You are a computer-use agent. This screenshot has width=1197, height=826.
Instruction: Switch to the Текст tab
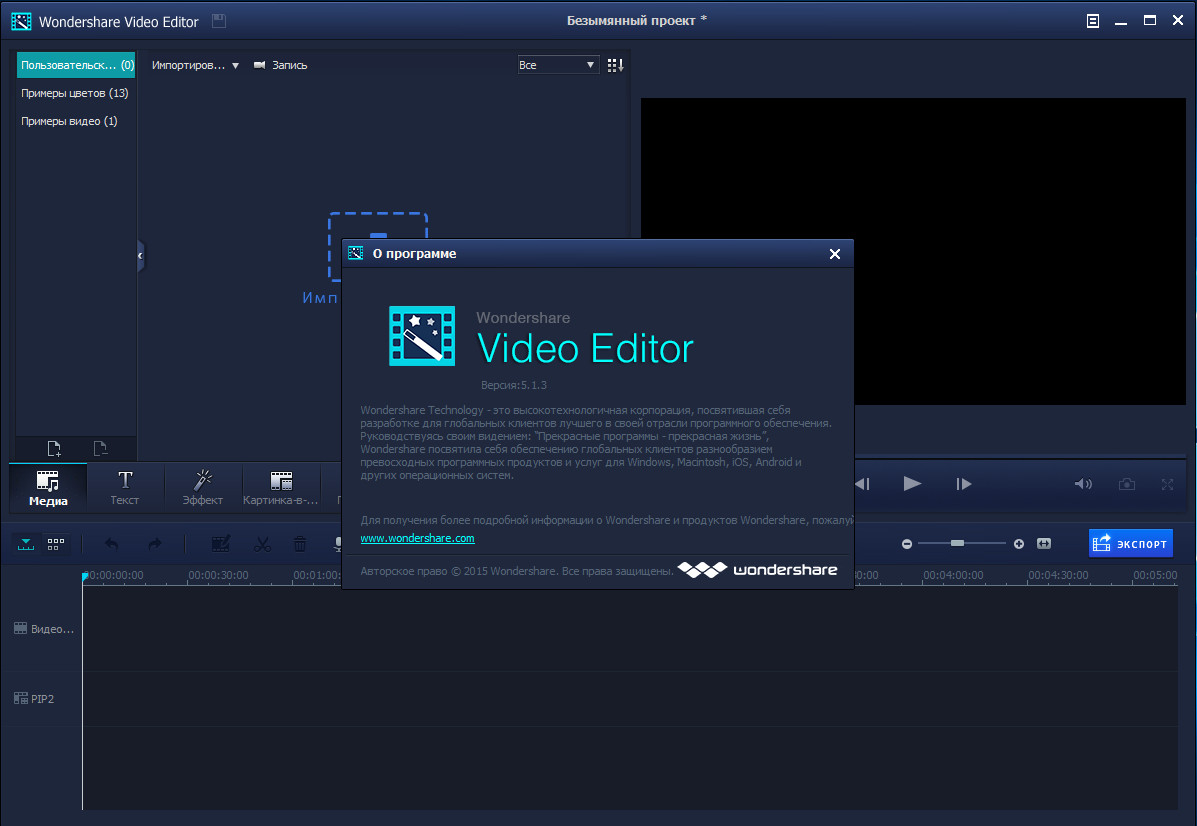pyautogui.click(x=125, y=487)
